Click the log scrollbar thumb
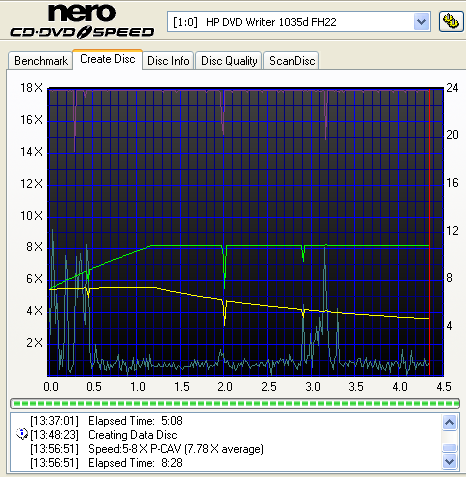The height and width of the screenshot is (477, 466). pyautogui.click(x=449, y=448)
